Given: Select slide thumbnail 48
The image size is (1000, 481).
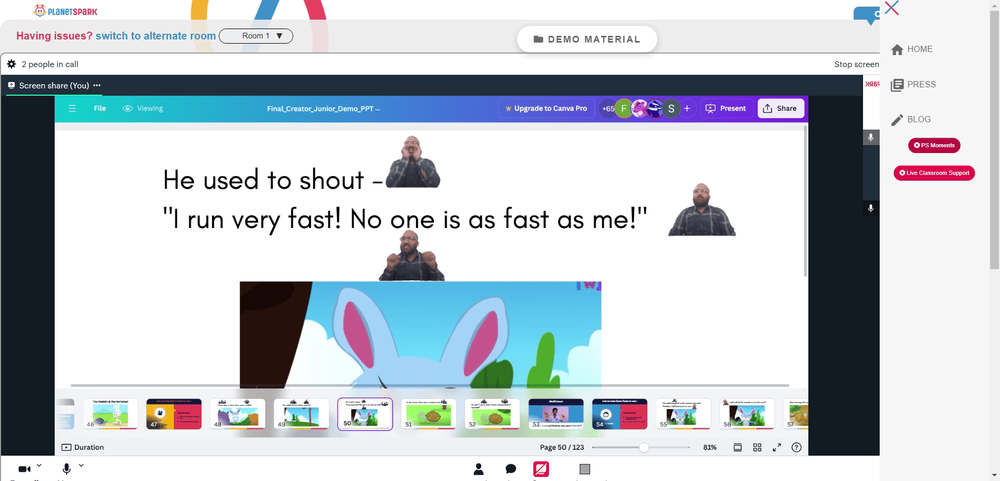Looking at the screenshot, I should point(238,414).
